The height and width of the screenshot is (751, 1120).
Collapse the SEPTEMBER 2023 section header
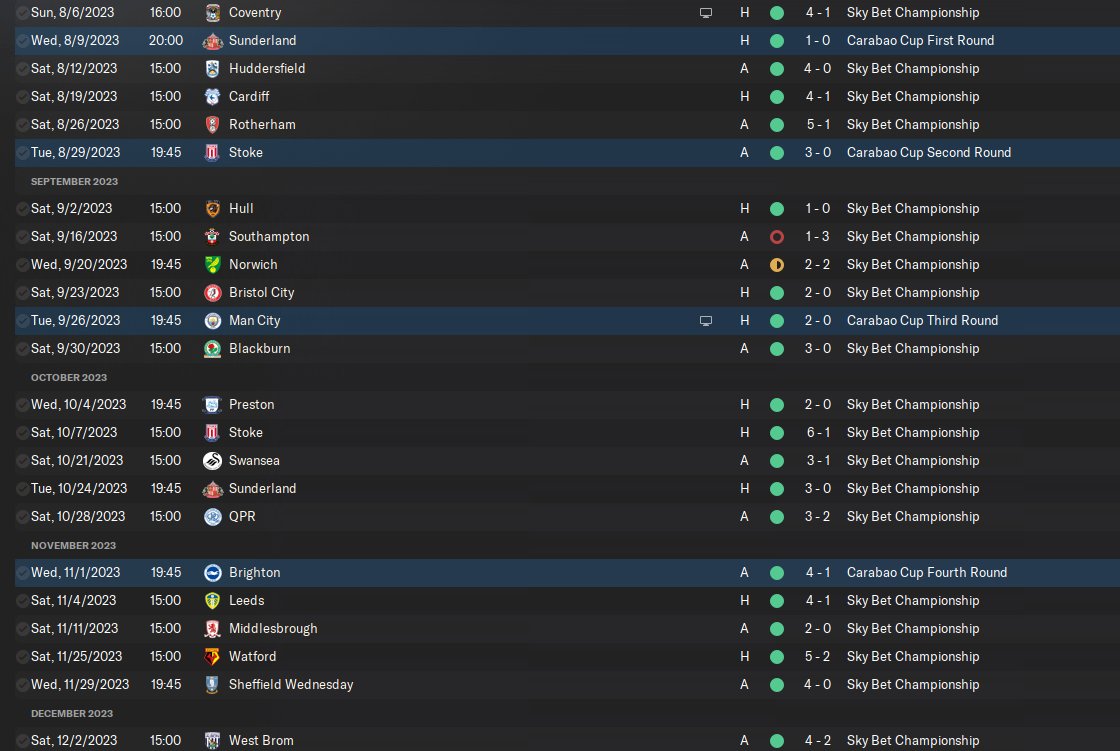(x=74, y=181)
